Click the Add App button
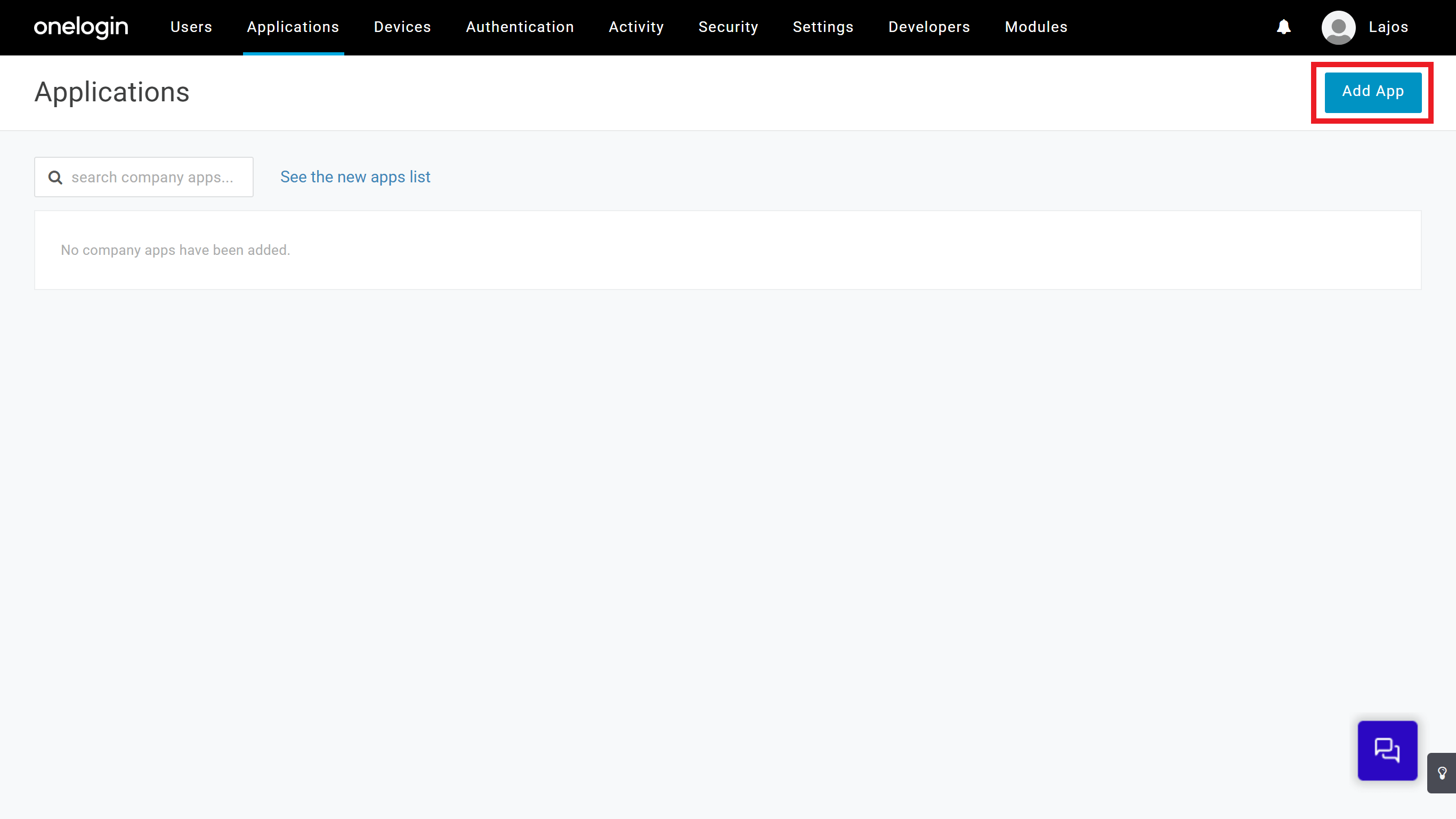 click(1373, 92)
